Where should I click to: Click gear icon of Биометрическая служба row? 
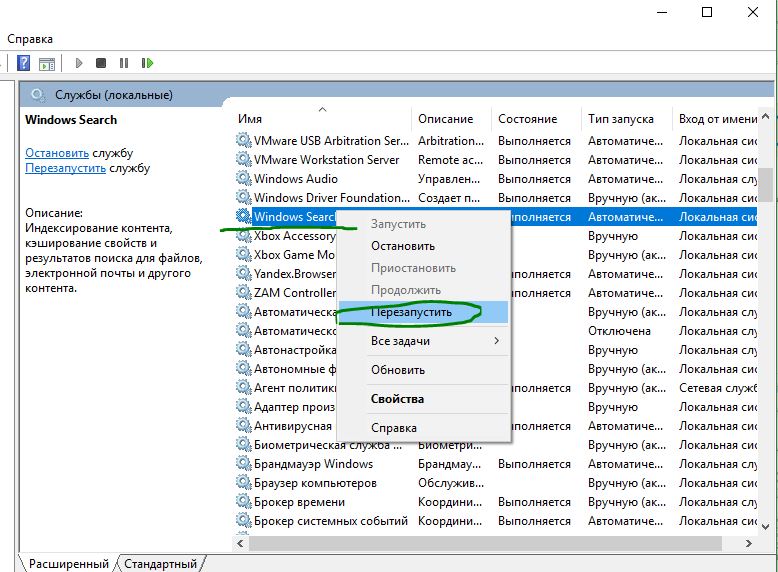point(243,444)
